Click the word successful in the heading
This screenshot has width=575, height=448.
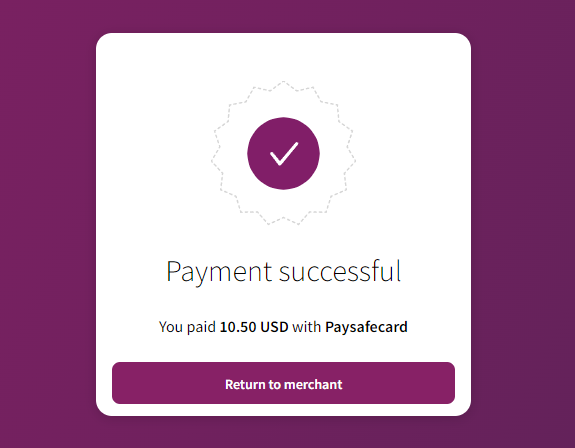(340, 271)
